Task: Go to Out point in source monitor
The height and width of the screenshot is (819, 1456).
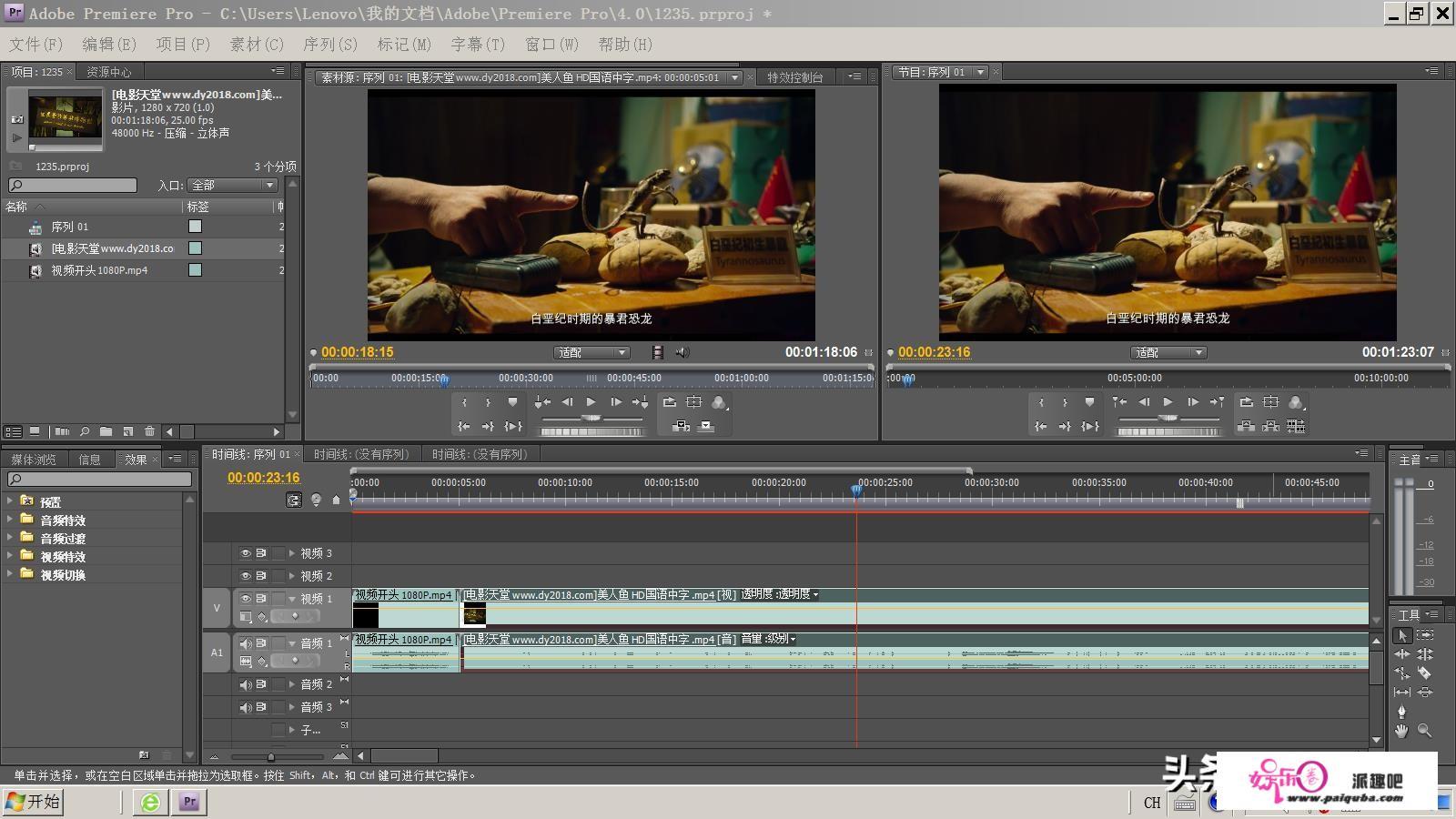Action: [x=488, y=426]
